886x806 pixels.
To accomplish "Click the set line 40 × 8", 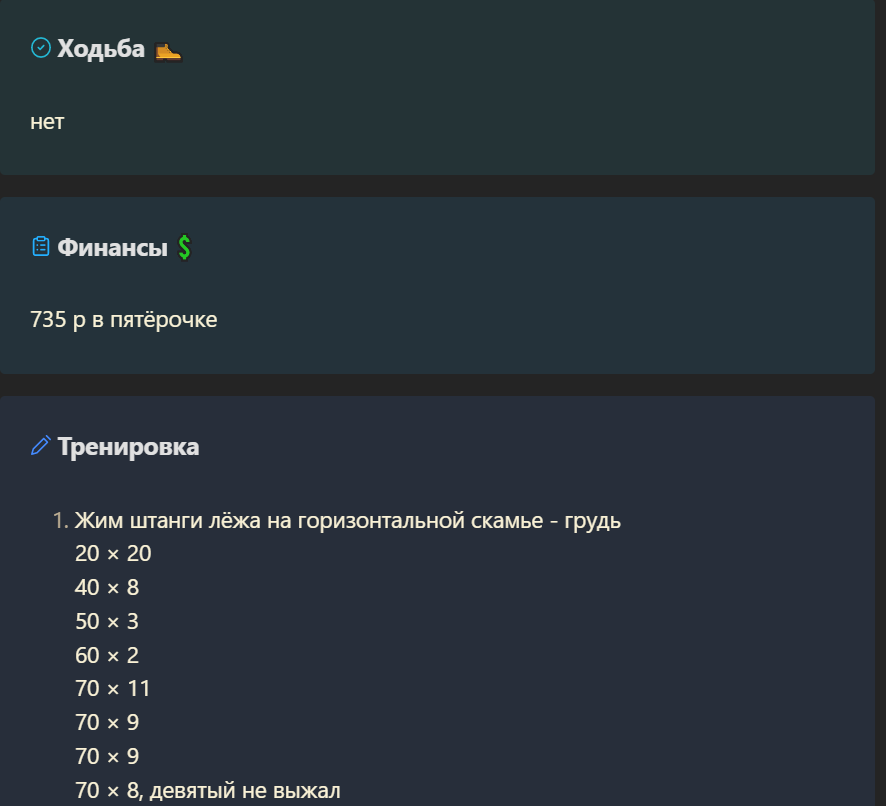I will coord(107,588).
